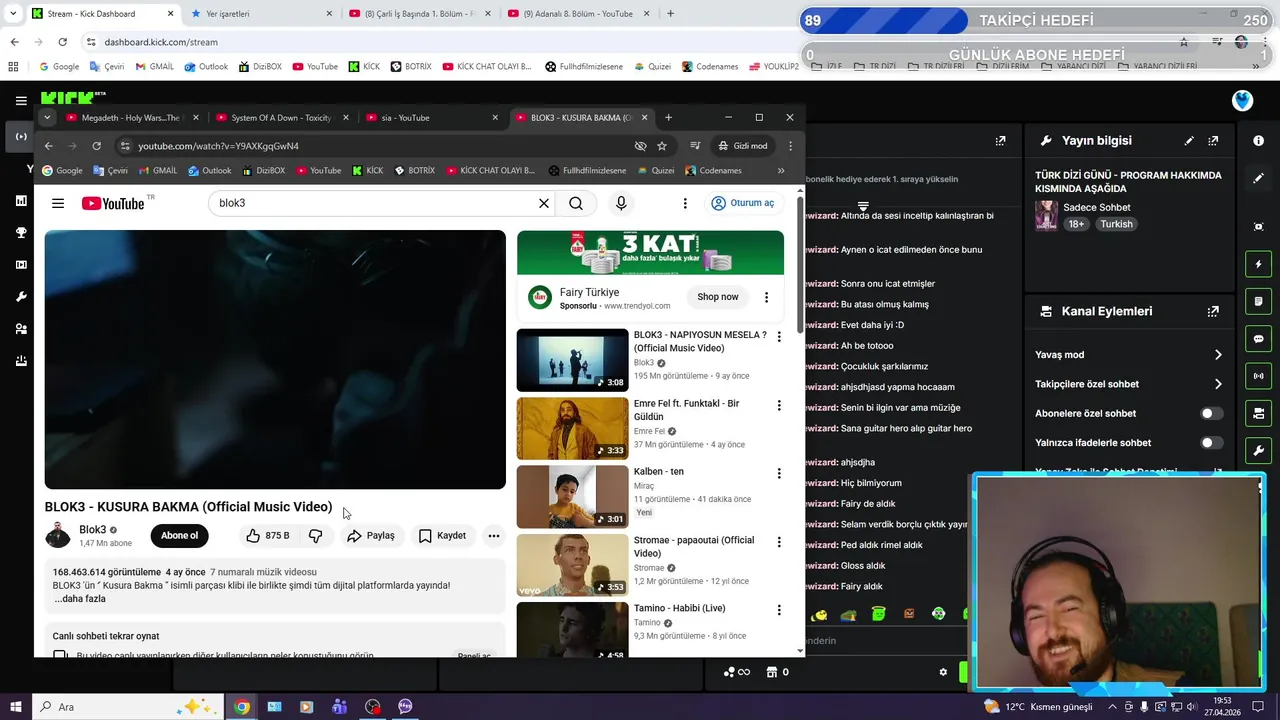Toggle Yalnızca ifadelerle sohbet switch
The height and width of the screenshot is (720, 1280).
click(x=1211, y=443)
